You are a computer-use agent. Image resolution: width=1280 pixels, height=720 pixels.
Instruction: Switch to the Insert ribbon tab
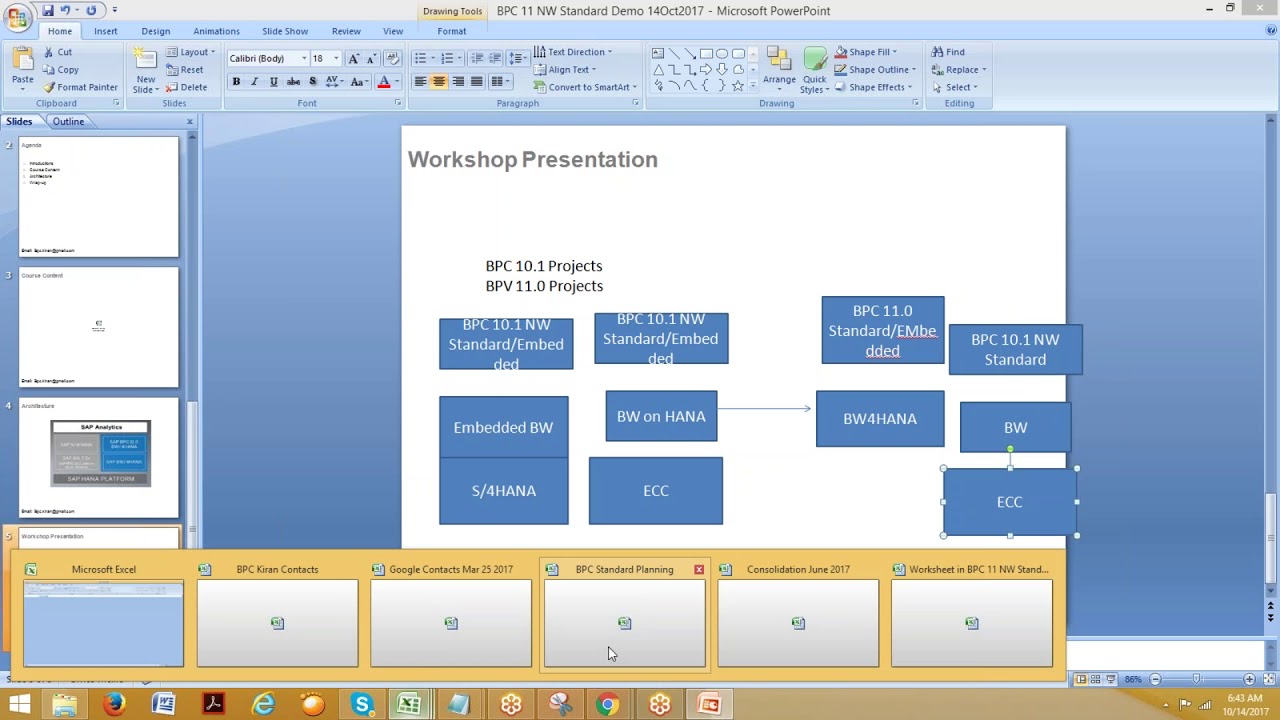105,31
